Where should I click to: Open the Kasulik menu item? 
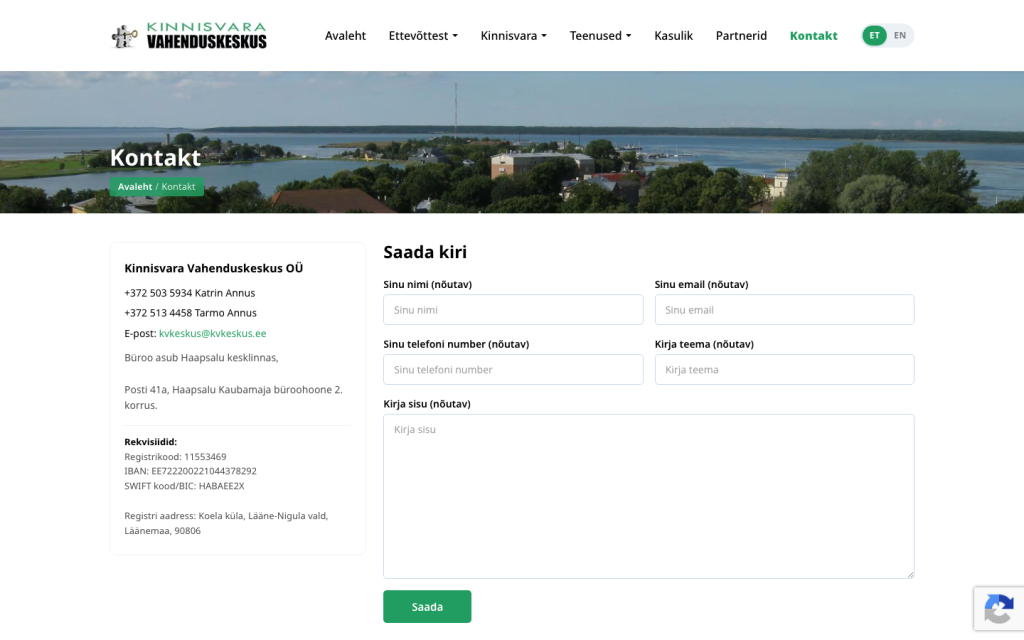(673, 36)
